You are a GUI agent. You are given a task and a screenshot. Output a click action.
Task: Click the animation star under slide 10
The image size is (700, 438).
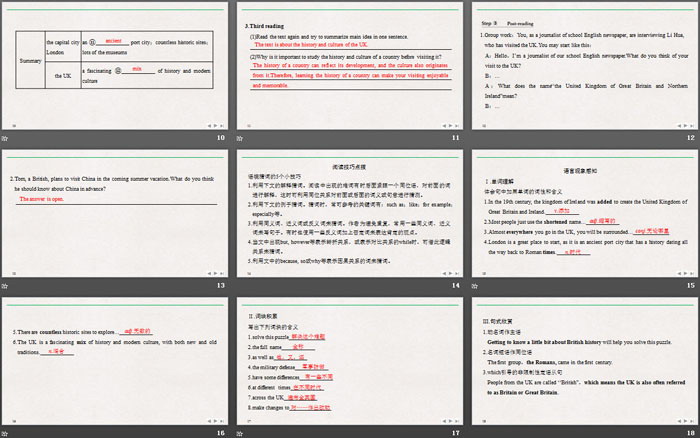[5, 138]
